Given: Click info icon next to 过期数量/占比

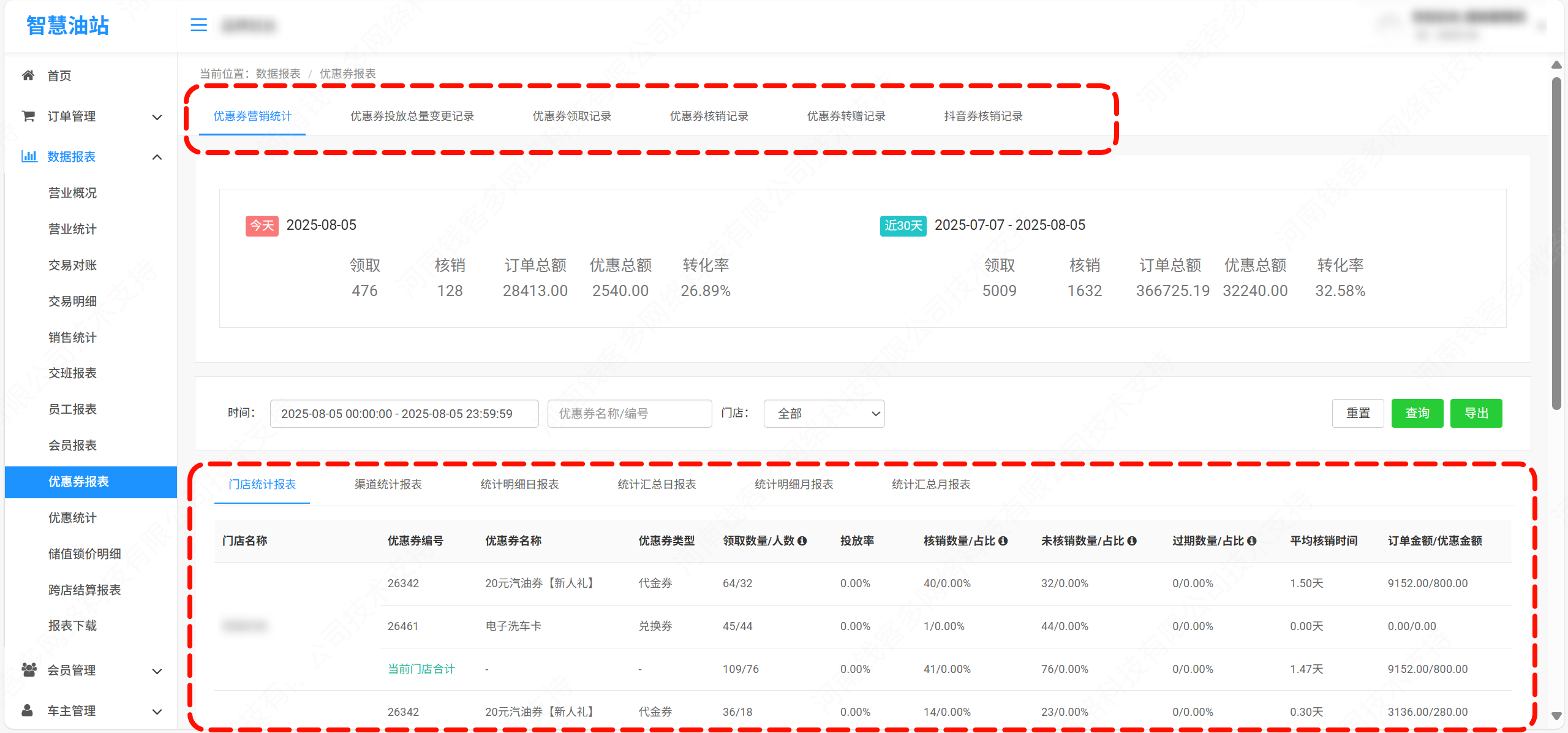Looking at the screenshot, I should [x=1252, y=541].
